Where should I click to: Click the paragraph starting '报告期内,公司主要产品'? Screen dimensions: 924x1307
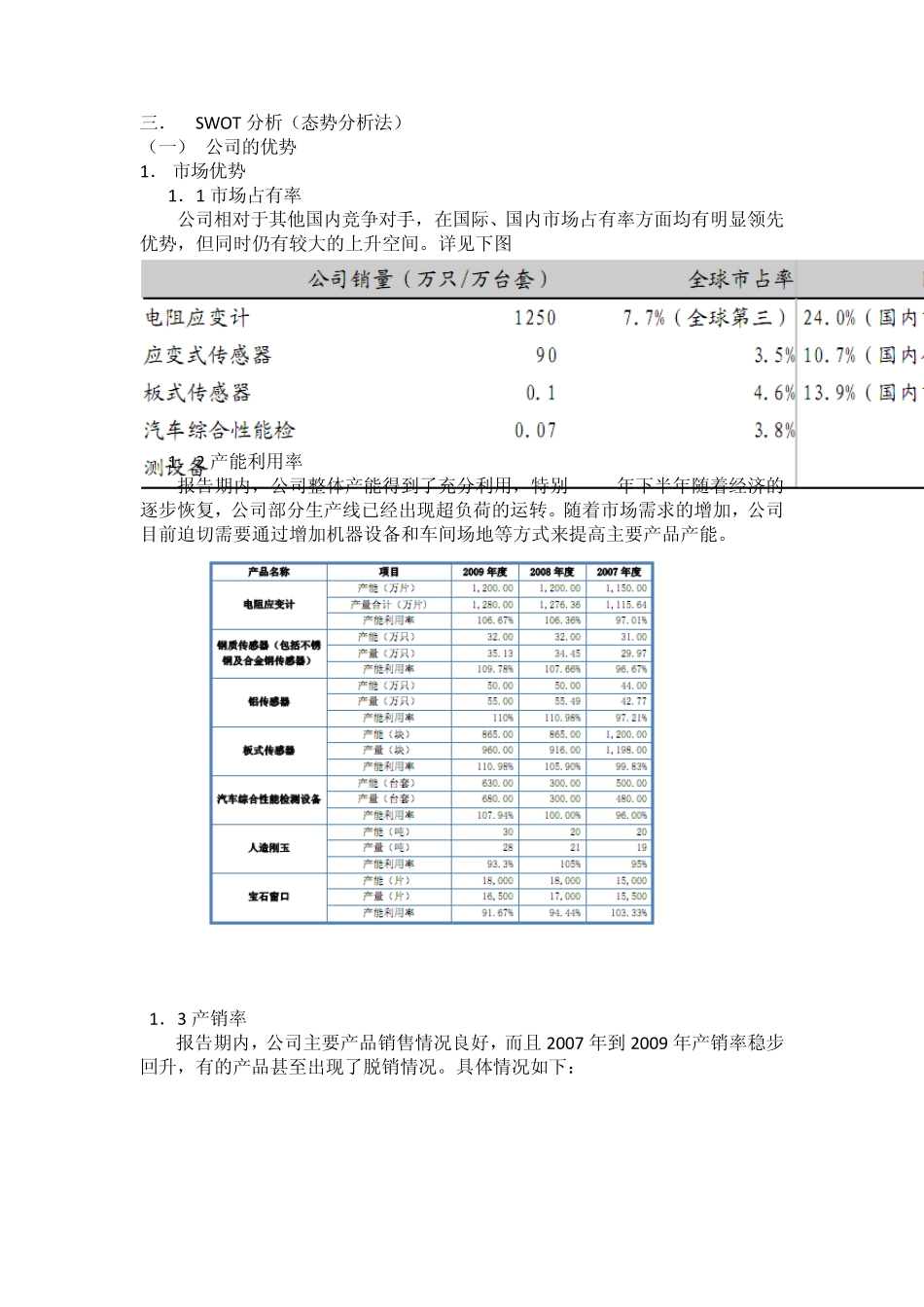pos(462,1055)
